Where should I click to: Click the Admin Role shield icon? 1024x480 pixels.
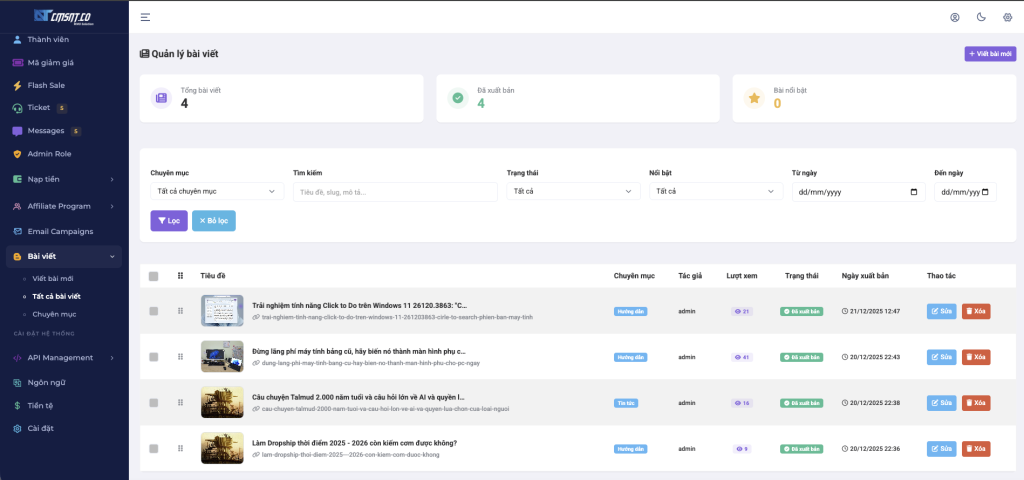pyautogui.click(x=17, y=154)
